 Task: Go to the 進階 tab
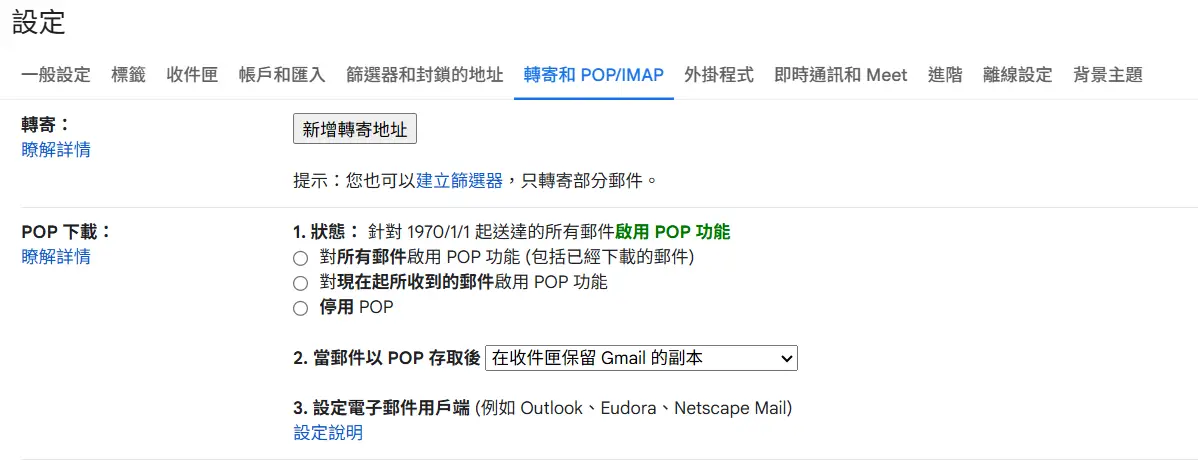(x=945, y=75)
